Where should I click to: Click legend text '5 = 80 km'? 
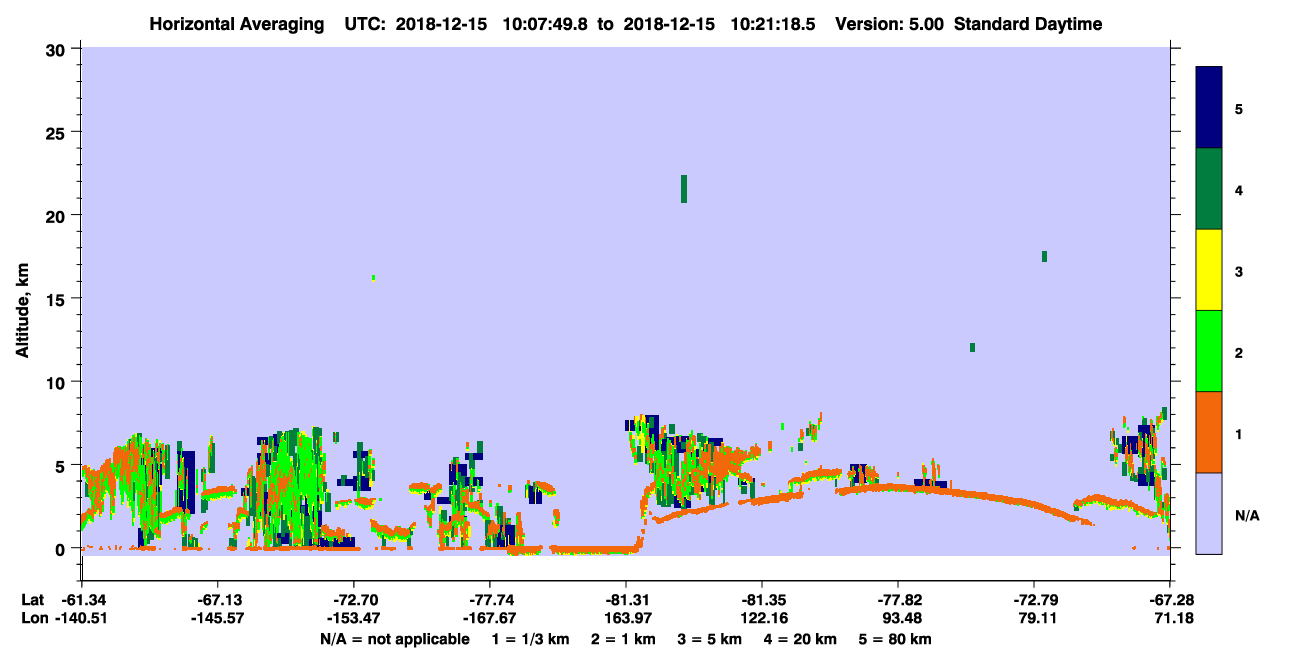point(896,639)
